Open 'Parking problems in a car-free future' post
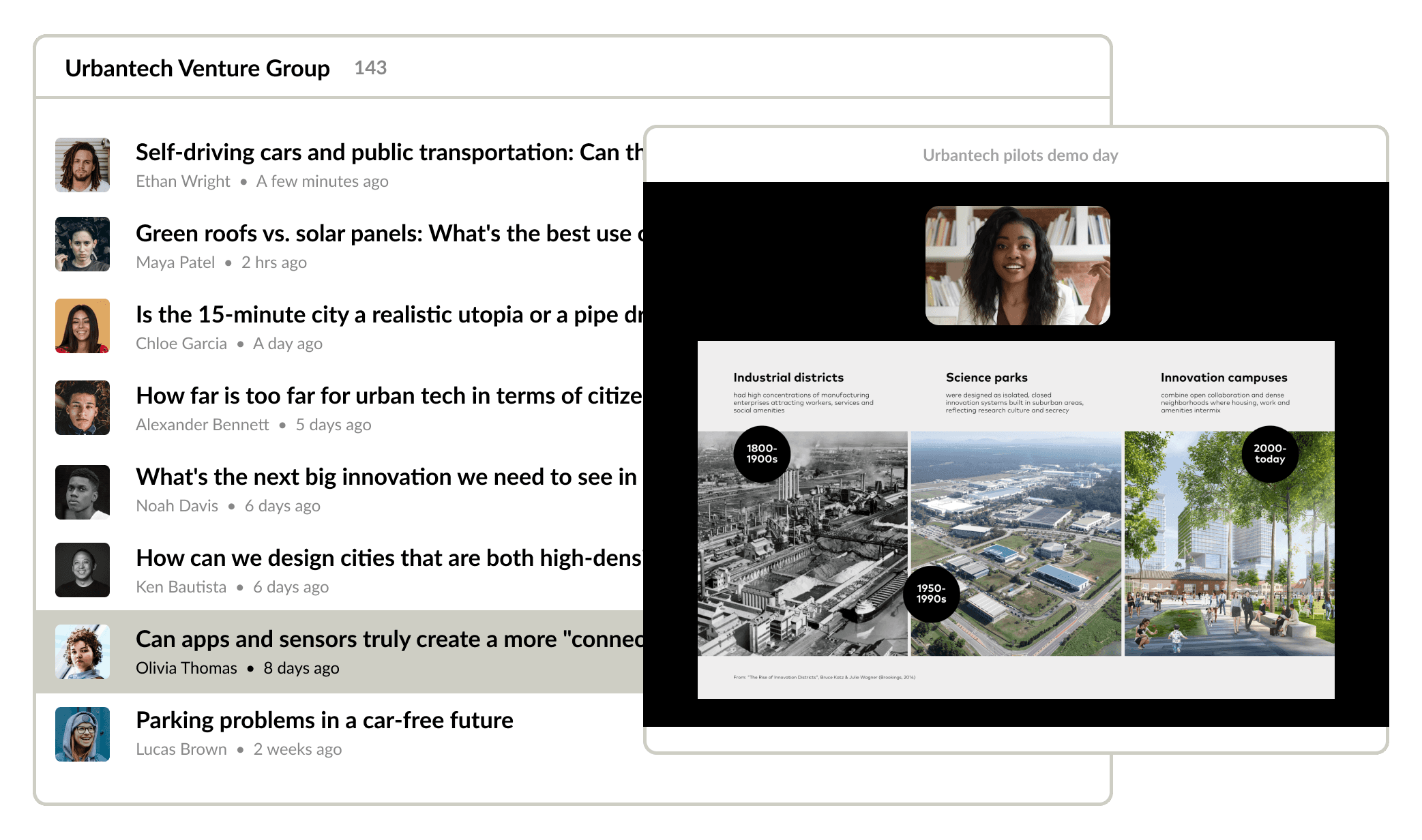The width and height of the screenshot is (1422, 840). [324, 720]
